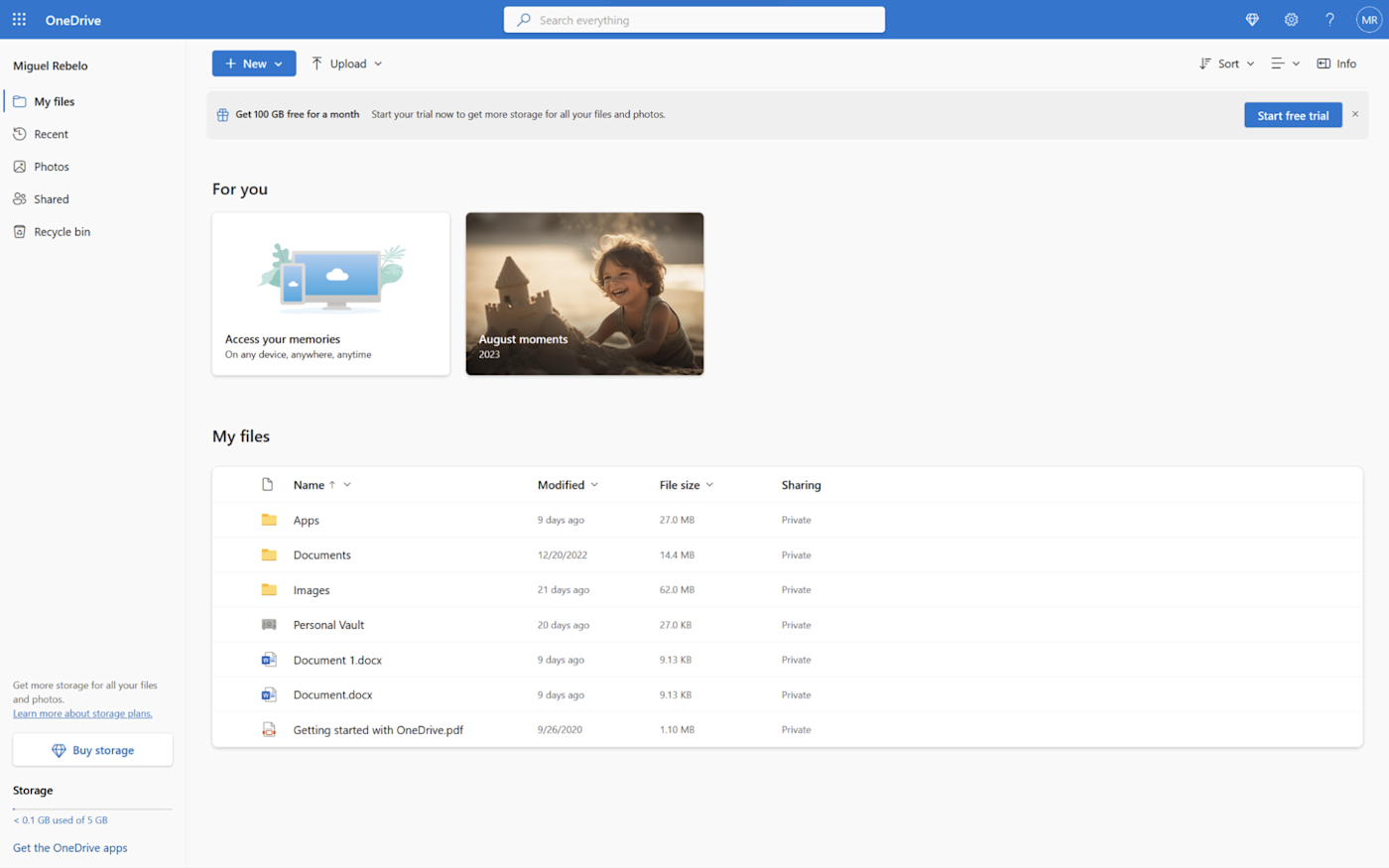The height and width of the screenshot is (868, 1389).
Task: Click the Images folder icon
Action: coord(269,589)
